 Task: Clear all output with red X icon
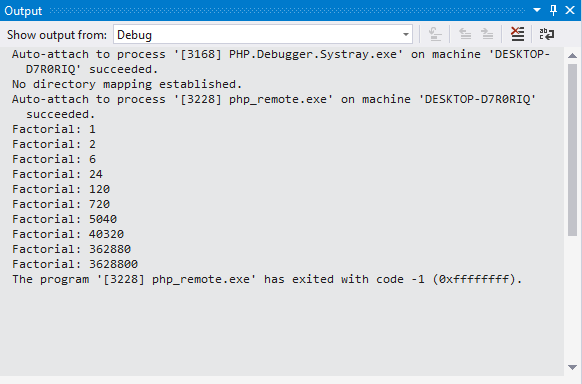point(517,35)
